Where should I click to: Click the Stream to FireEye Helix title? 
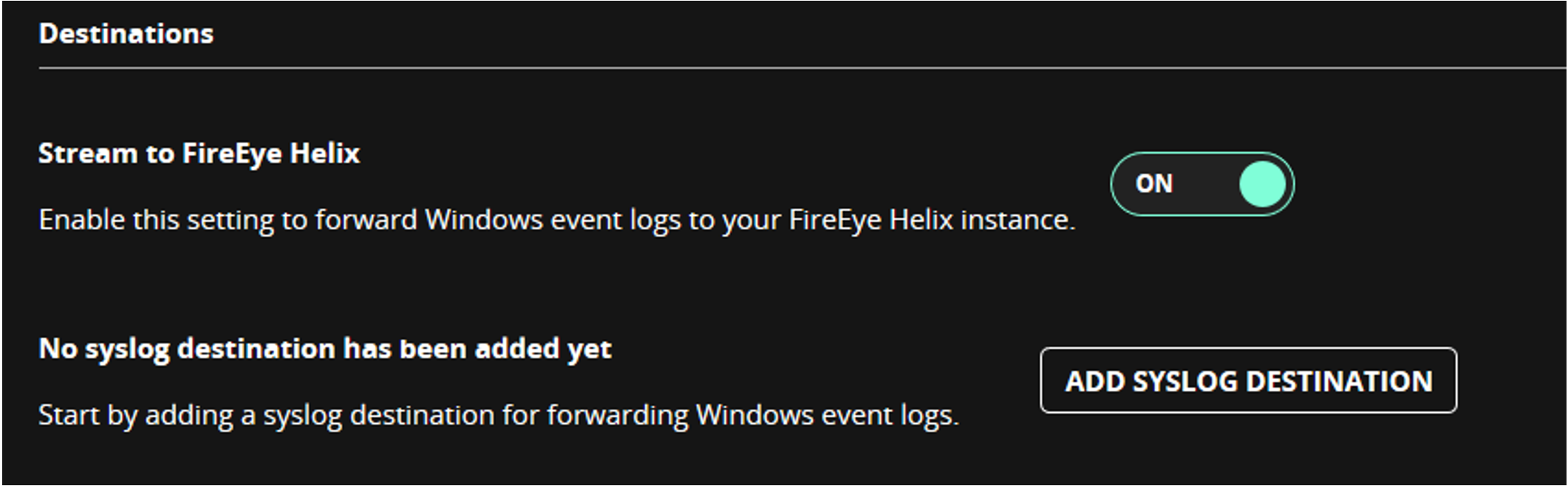click(x=200, y=154)
